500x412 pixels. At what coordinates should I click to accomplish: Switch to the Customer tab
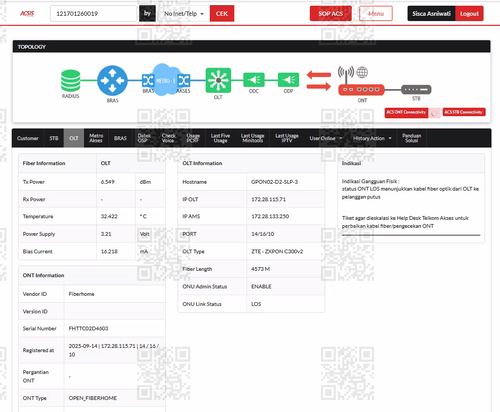pos(28,138)
